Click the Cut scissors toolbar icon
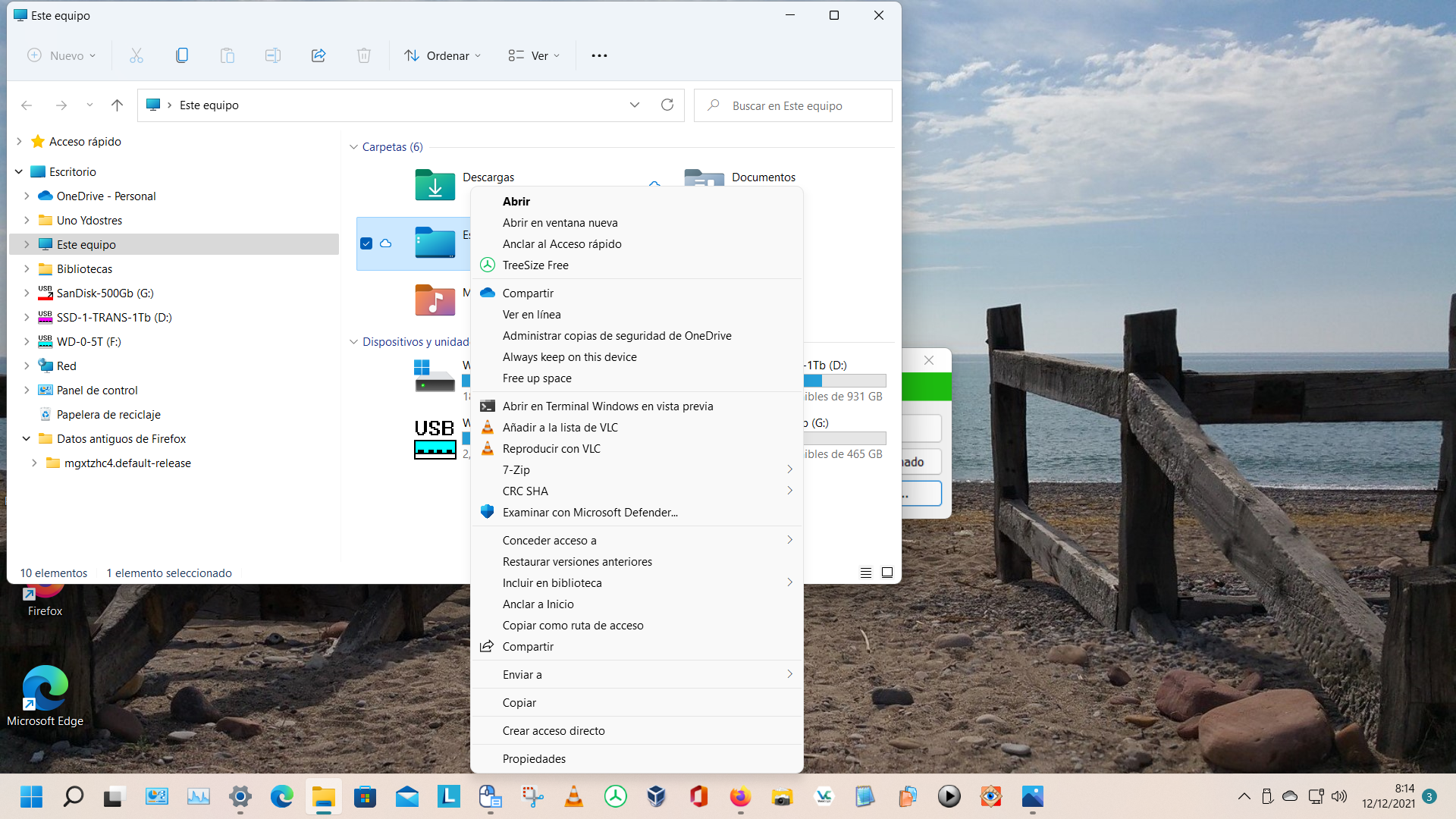Screen dimensions: 1456x819 pyautogui.click(x=136, y=55)
